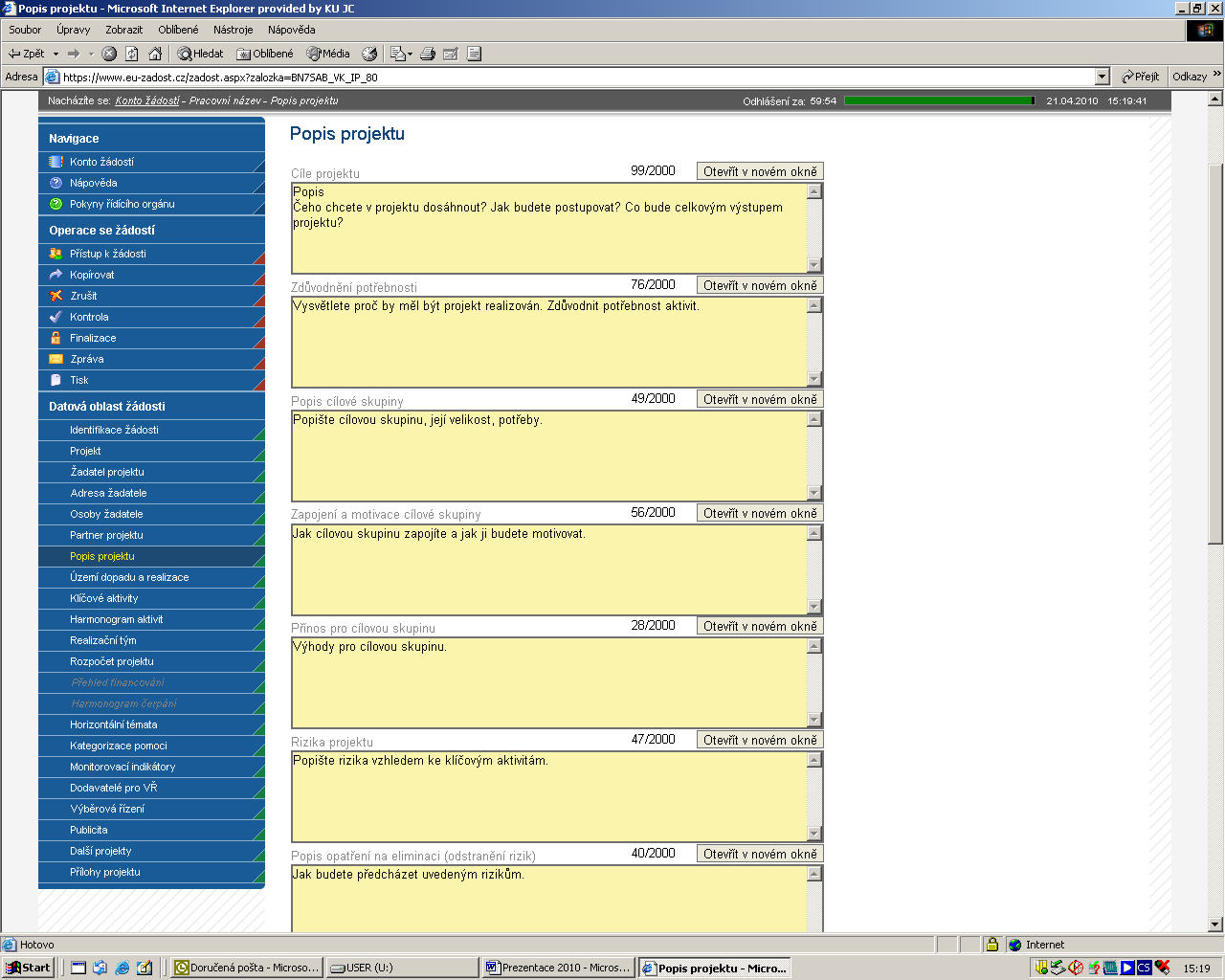Click Přístup k žádosti users icon
Image resolution: width=1225 pixels, height=980 pixels.
click(56, 254)
